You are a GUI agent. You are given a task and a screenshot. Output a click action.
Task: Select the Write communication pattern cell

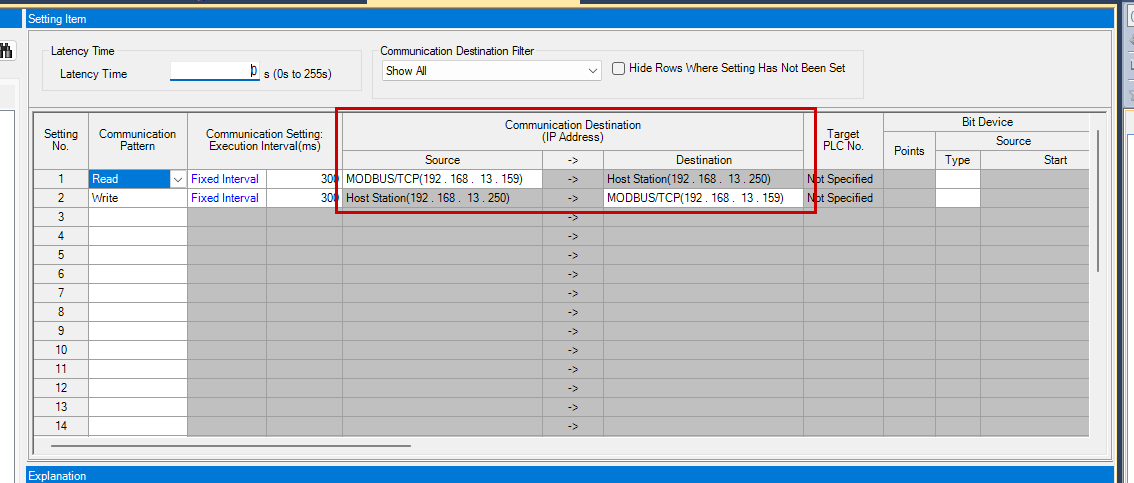coord(137,197)
